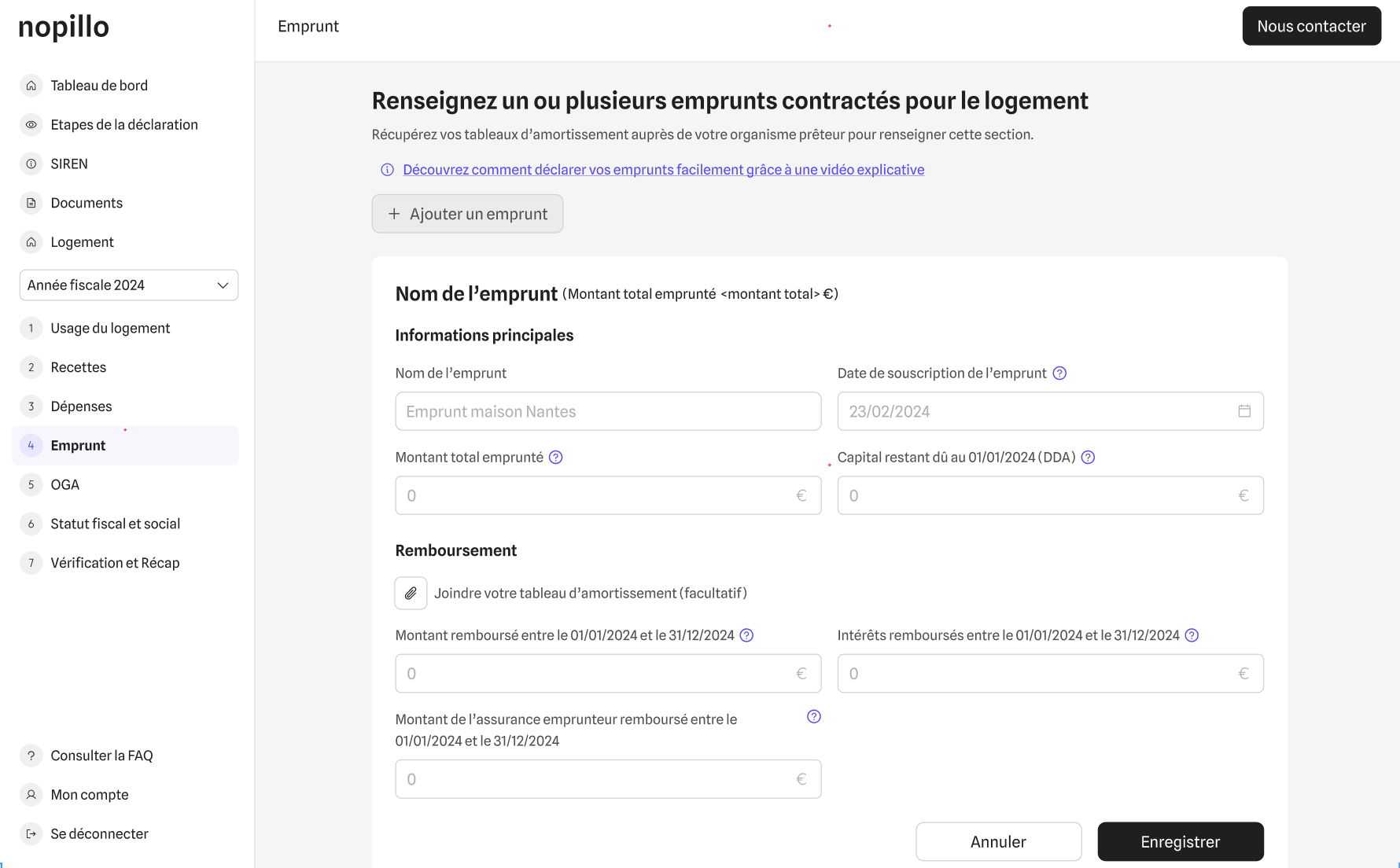Go to Dépenses step in sidebar
Image resolution: width=1400 pixels, height=868 pixels.
point(81,406)
